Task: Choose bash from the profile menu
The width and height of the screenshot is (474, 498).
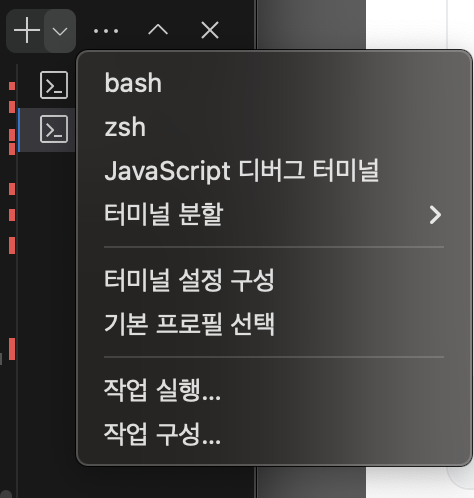Action: pyautogui.click(x=274, y=83)
